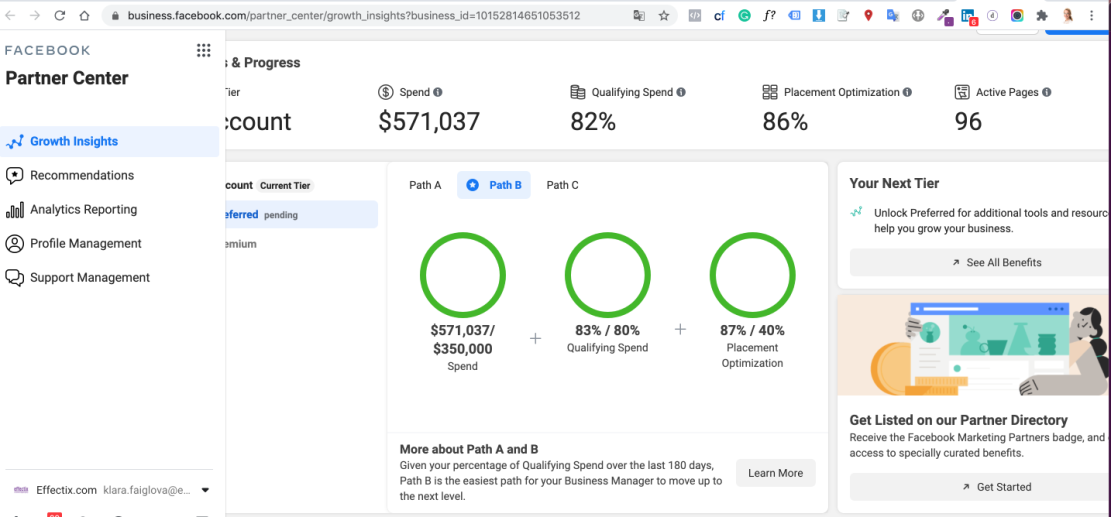Click "More about Path A and B" heading
The height and width of the screenshot is (517, 1111).
pos(469,449)
